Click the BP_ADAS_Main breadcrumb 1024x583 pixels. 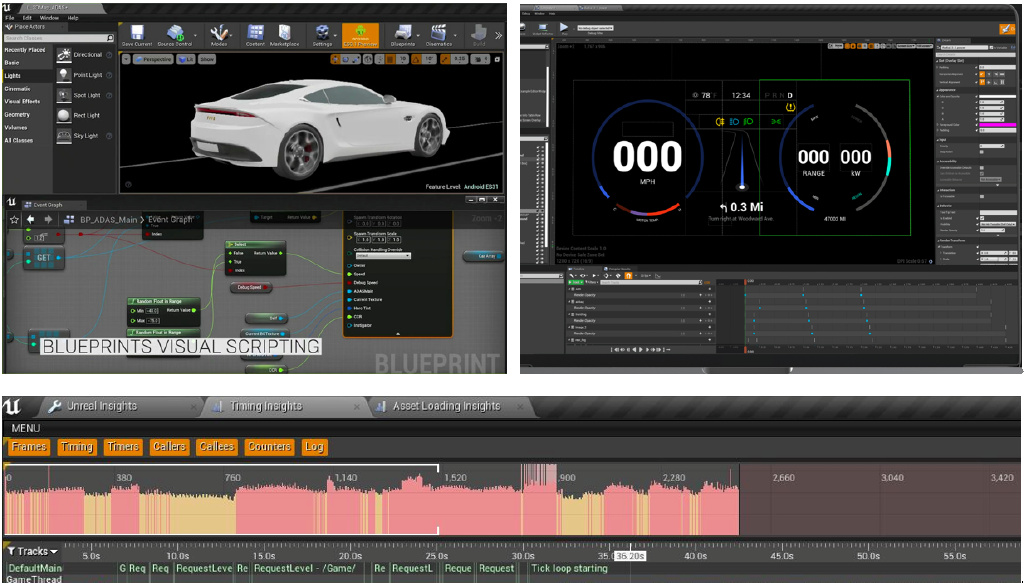(x=108, y=220)
